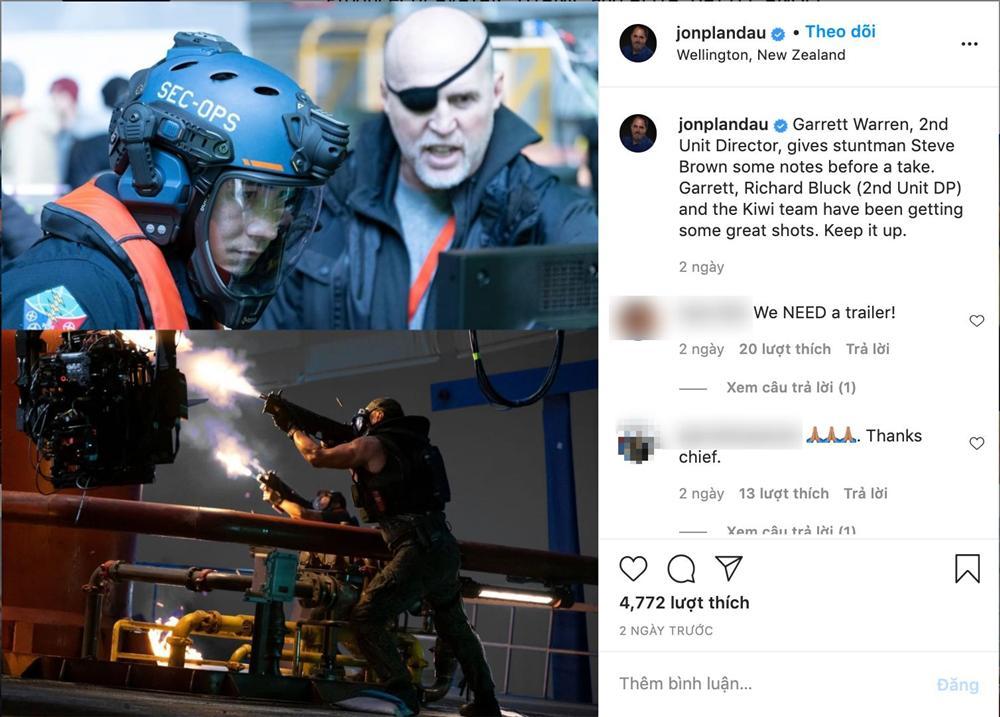Reply to the 'Thanks chief' comment
This screenshot has width=1000, height=717.
click(x=865, y=493)
